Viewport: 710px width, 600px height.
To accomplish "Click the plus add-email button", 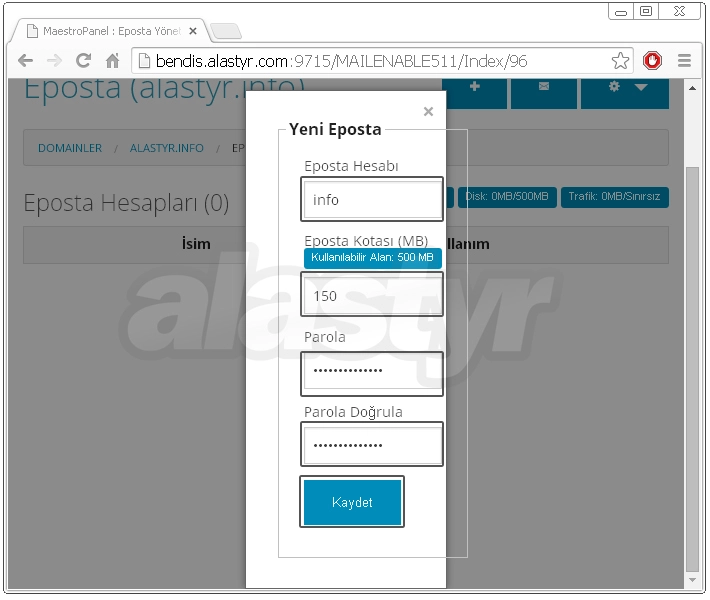I will (474, 93).
